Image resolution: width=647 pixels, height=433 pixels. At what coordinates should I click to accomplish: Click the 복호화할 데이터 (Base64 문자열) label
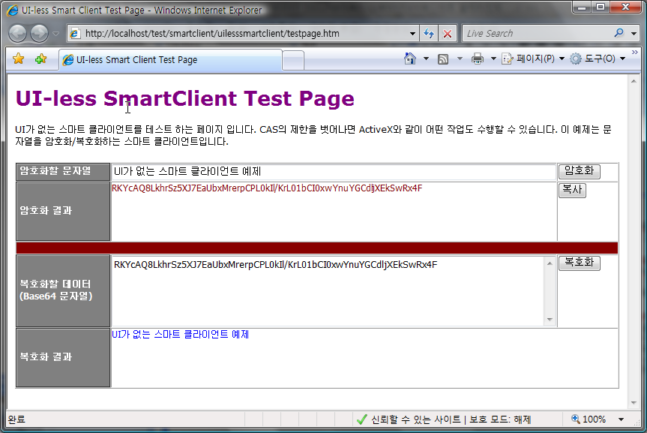[x=56, y=290]
